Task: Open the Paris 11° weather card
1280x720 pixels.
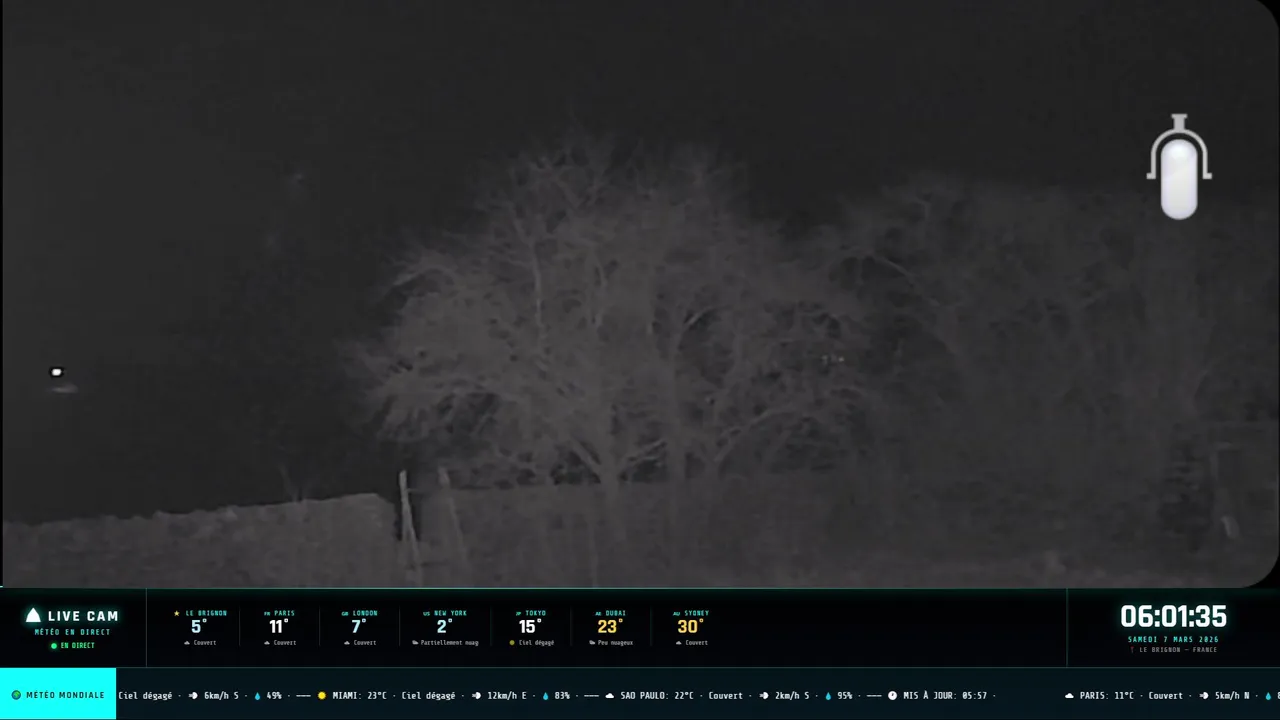Action: 279,628
